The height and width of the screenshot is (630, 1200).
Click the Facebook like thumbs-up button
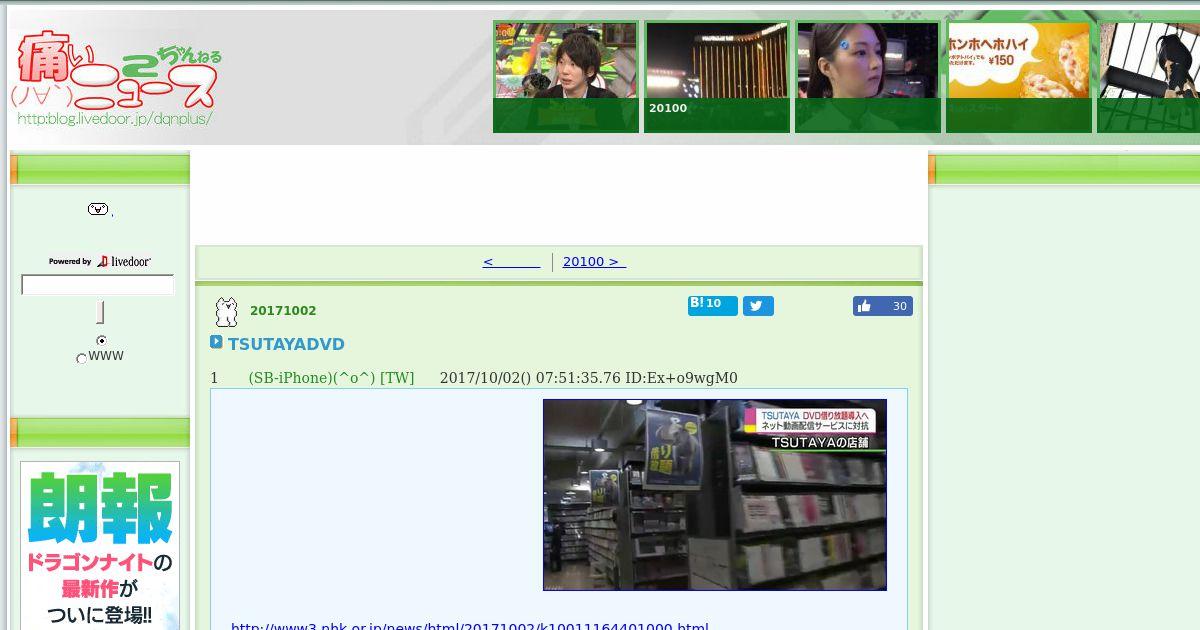click(882, 306)
